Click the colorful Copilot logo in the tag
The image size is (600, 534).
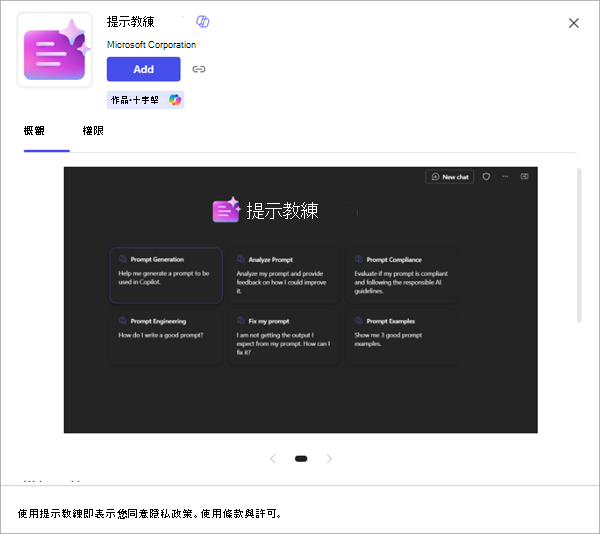click(x=175, y=100)
